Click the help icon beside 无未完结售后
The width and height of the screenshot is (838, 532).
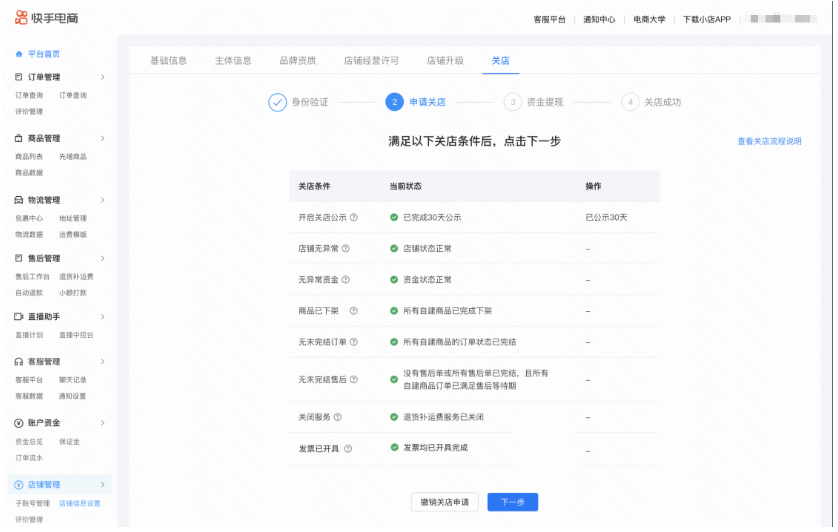coord(354,379)
